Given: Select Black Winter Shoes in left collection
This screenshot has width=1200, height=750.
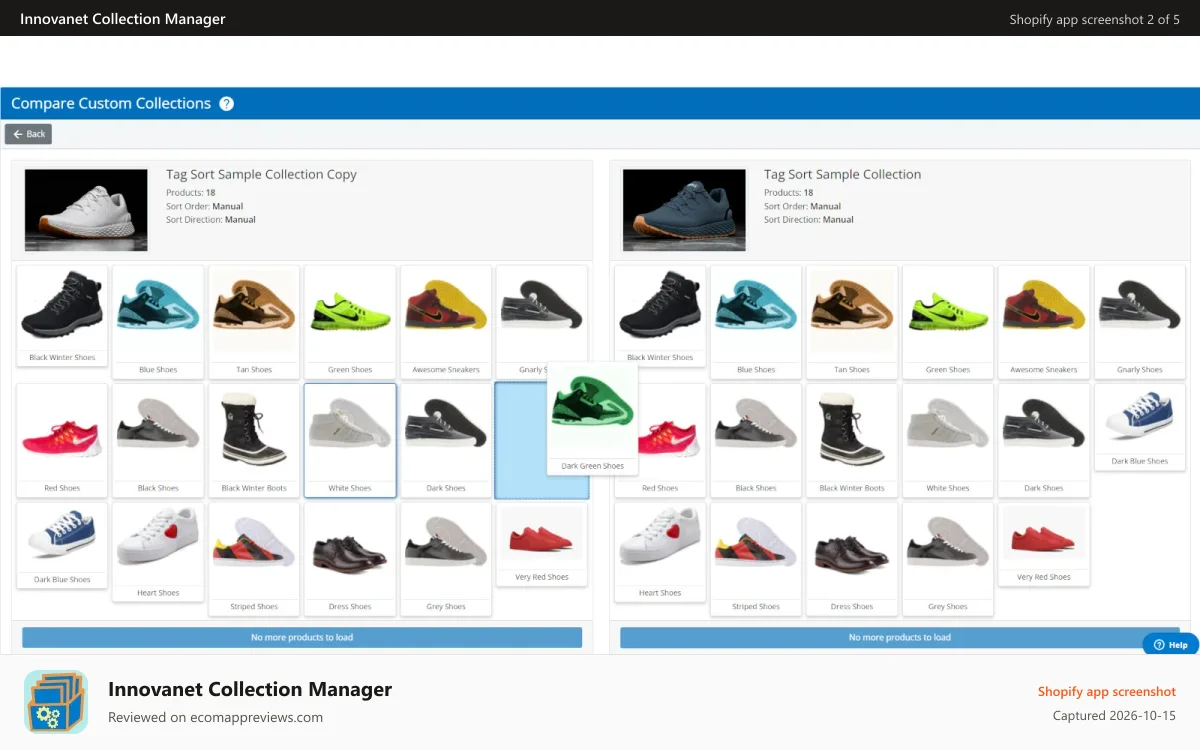Looking at the screenshot, I should [62, 315].
